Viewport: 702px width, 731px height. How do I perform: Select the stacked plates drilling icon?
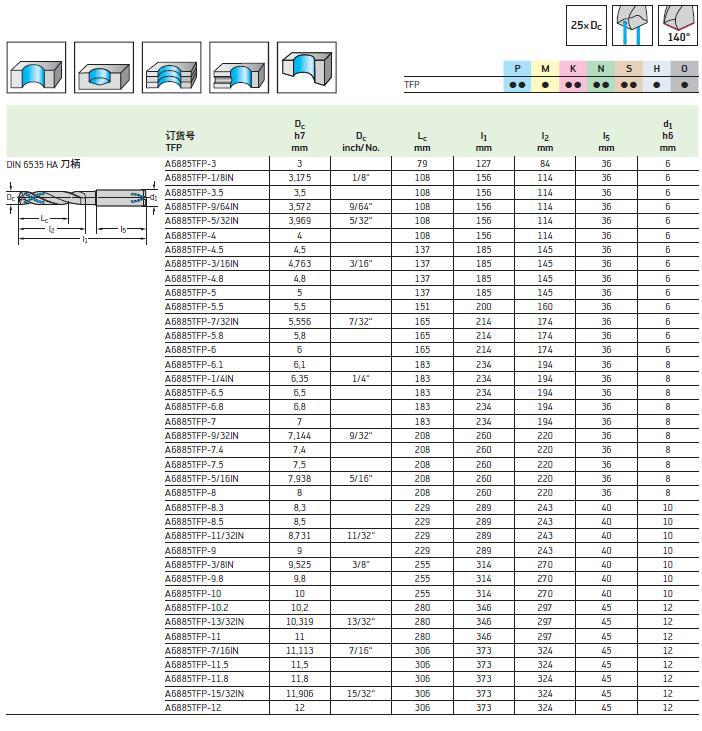click(172, 68)
